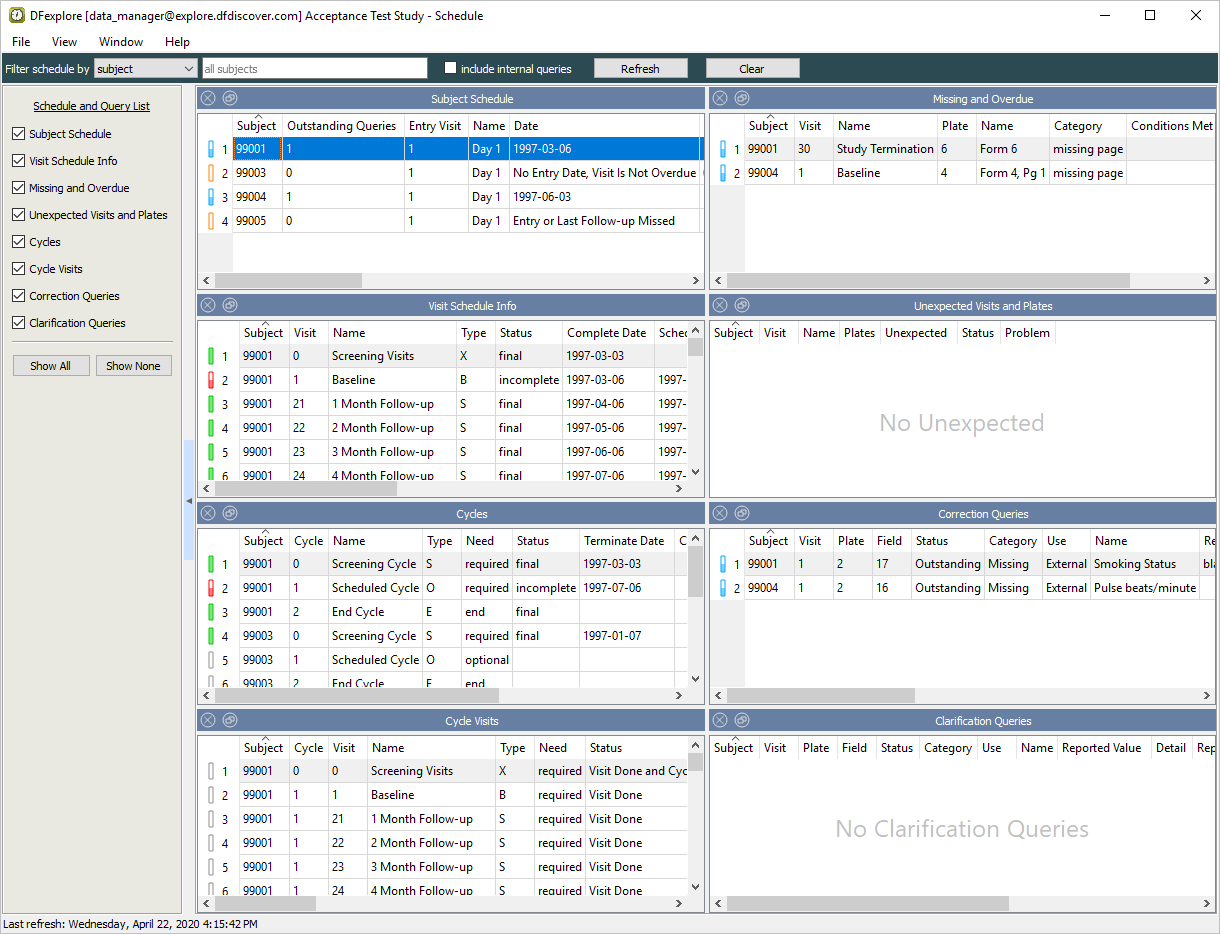Float the Correction Queries panel
Viewport: 1220px width, 934px height.
click(742, 513)
